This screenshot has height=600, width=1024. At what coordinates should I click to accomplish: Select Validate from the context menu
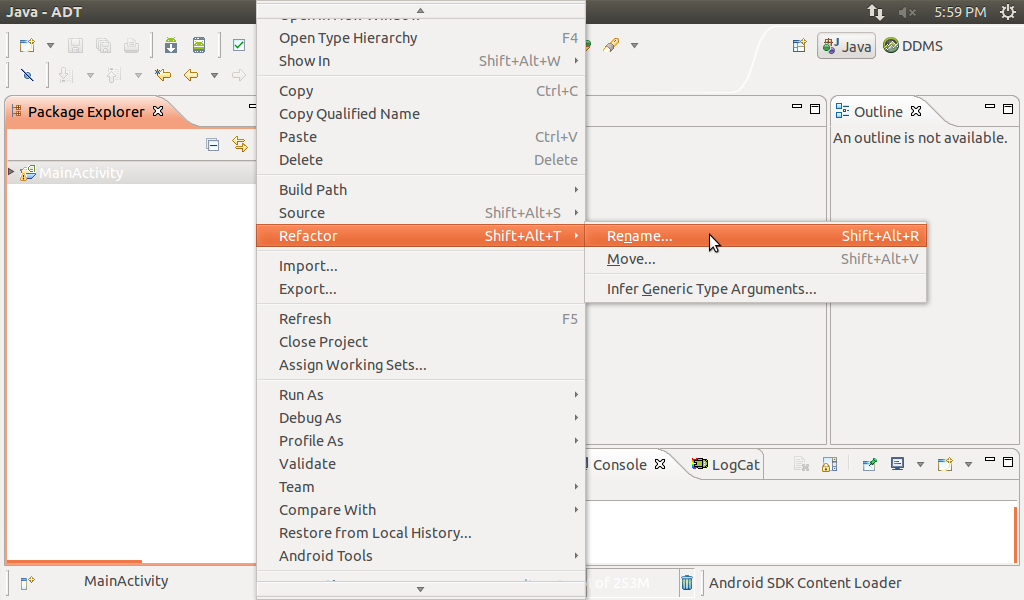point(421,464)
